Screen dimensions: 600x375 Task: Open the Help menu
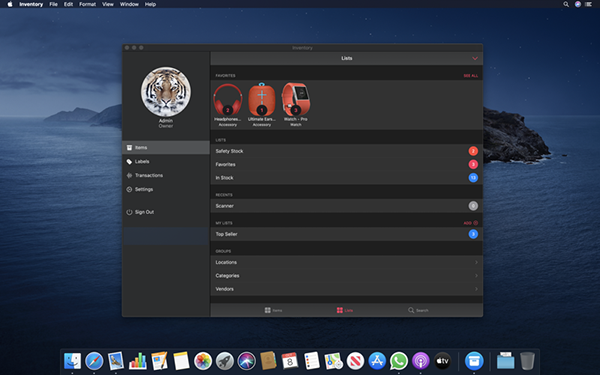(x=150, y=4)
